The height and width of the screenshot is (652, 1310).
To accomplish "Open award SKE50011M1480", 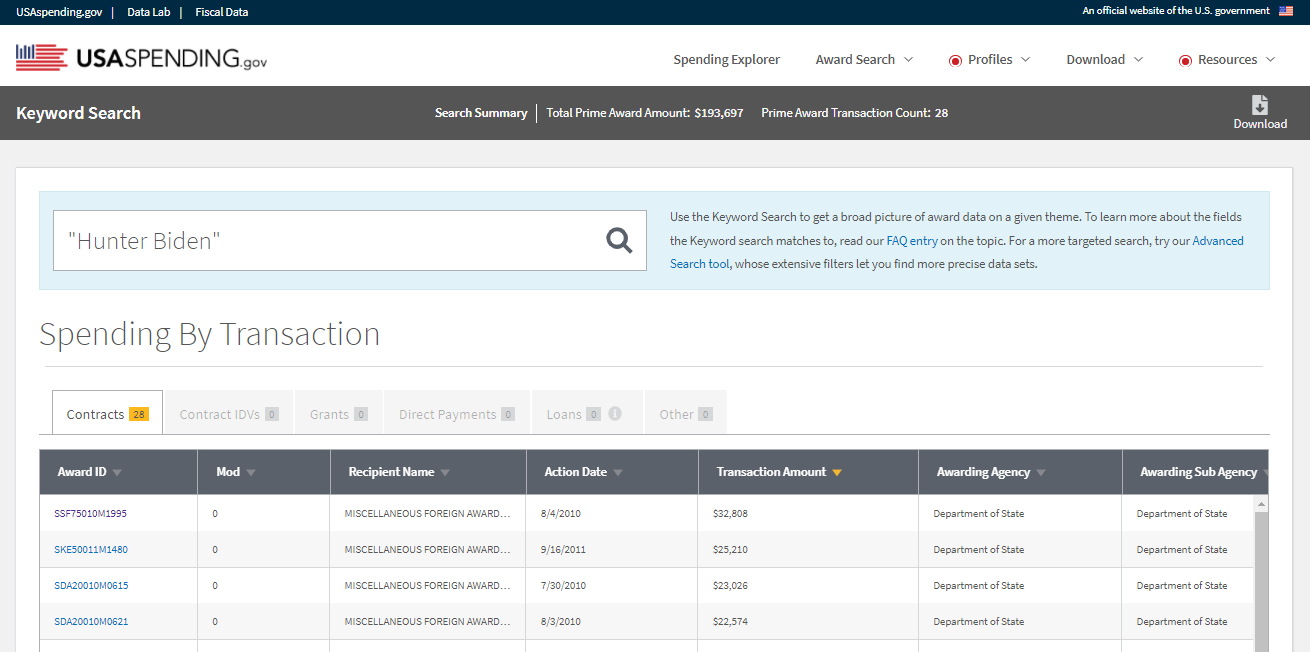I will [91, 550].
